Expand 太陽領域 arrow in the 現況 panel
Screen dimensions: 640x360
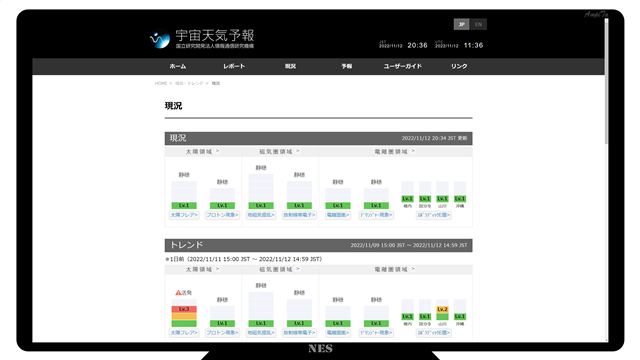tap(218, 151)
